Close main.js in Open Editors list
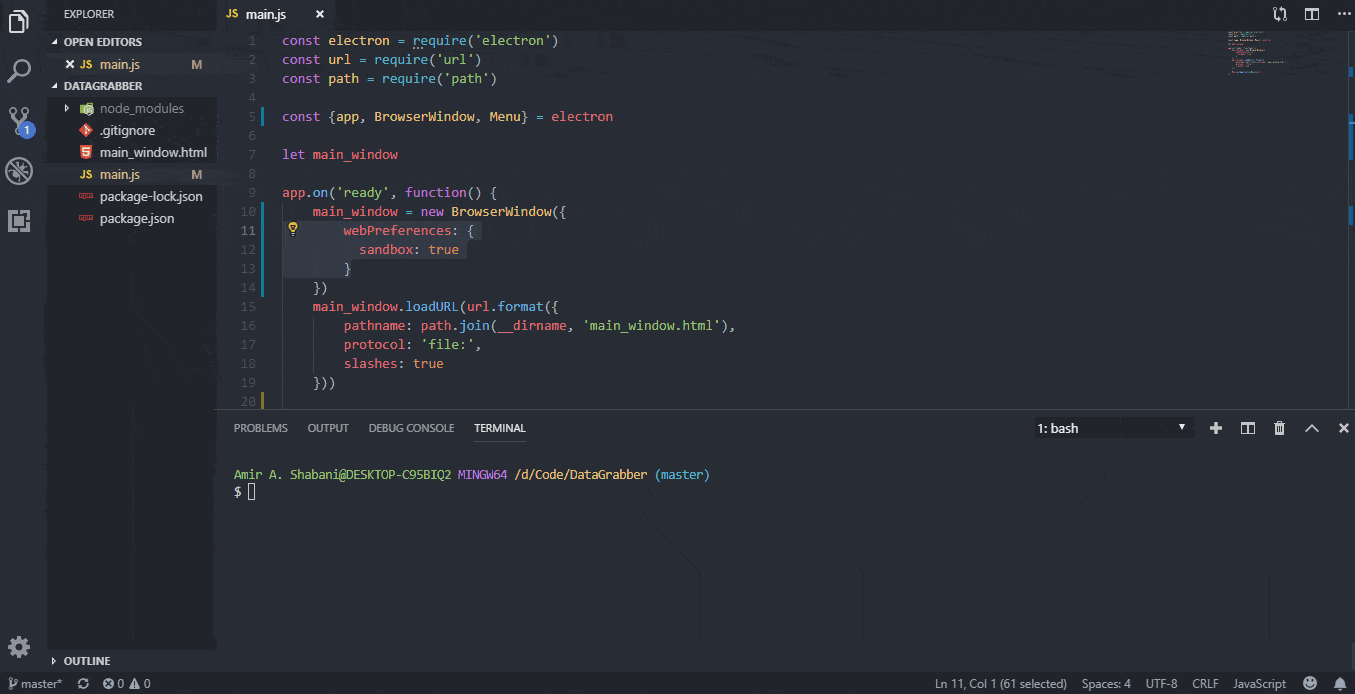Screen dimensions: 1355x694 click(70, 64)
